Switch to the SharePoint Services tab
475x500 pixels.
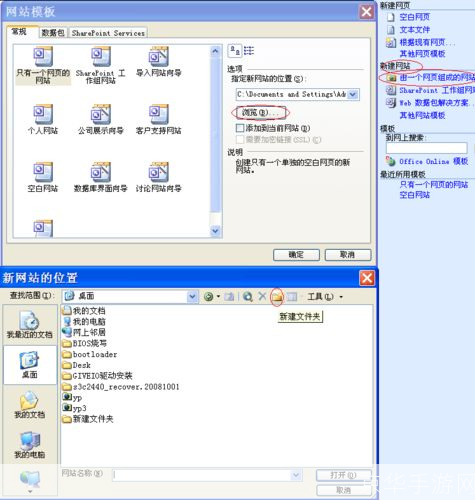click(108, 33)
